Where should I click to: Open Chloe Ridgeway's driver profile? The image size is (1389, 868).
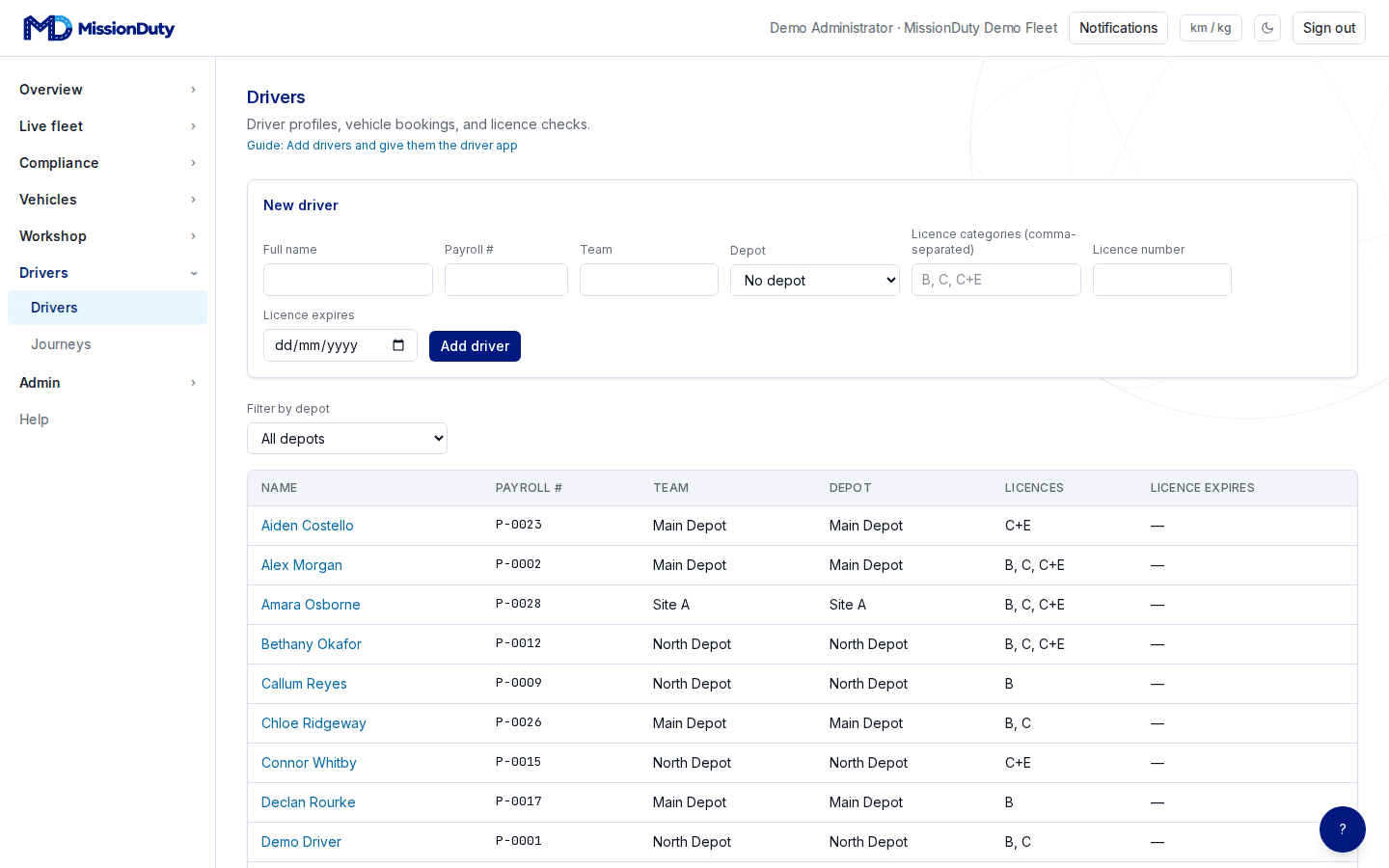313,723
